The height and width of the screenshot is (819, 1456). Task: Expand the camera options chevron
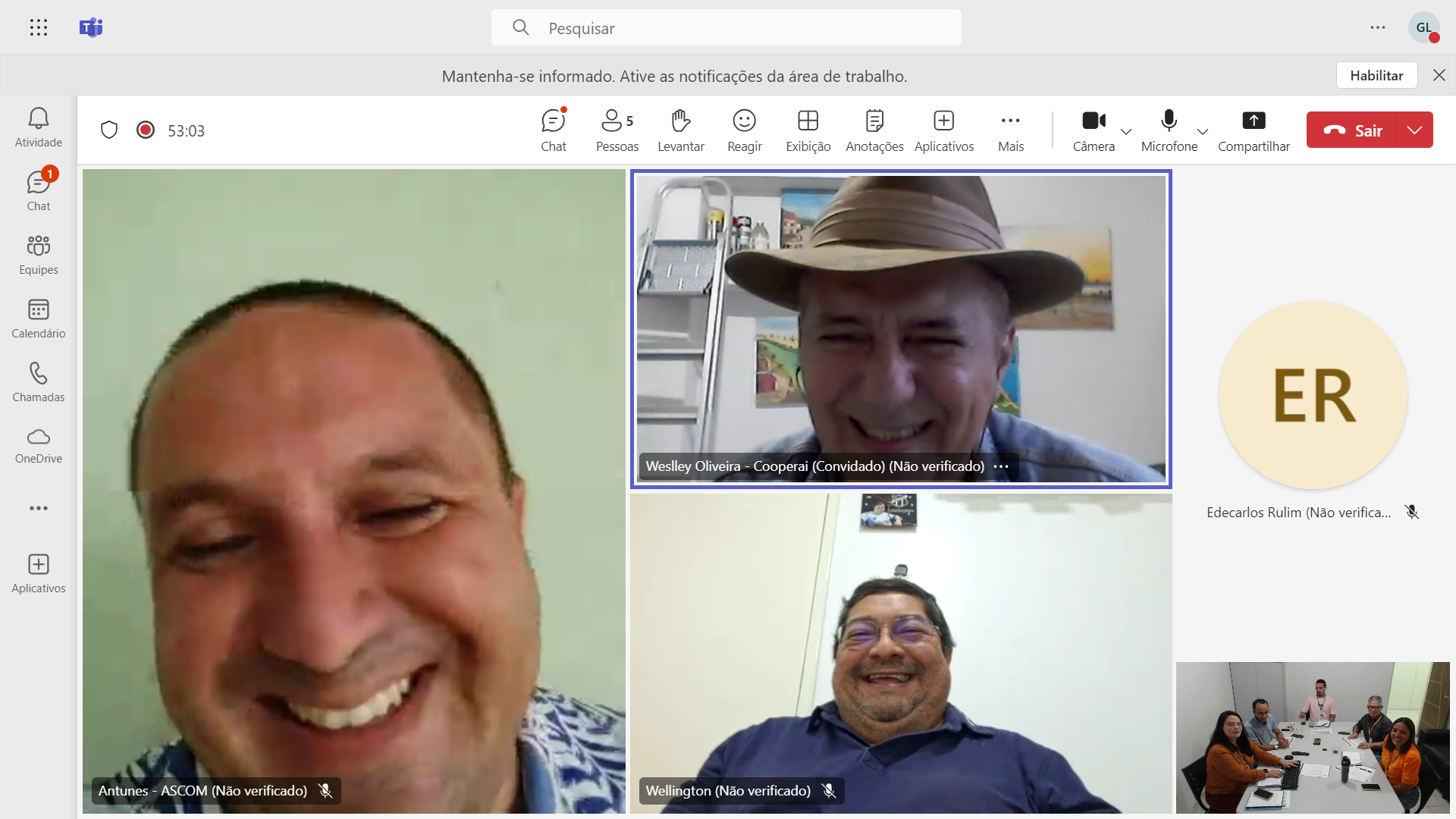(1126, 131)
